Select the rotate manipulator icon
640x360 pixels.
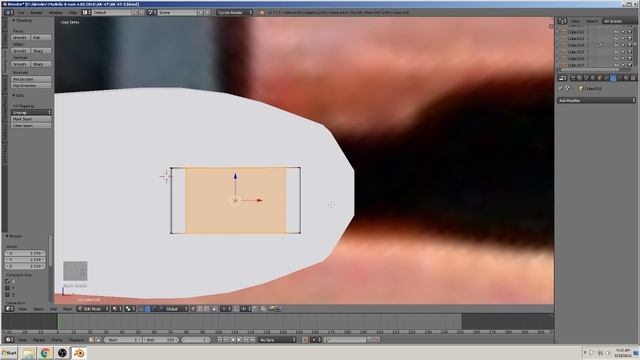point(154,309)
